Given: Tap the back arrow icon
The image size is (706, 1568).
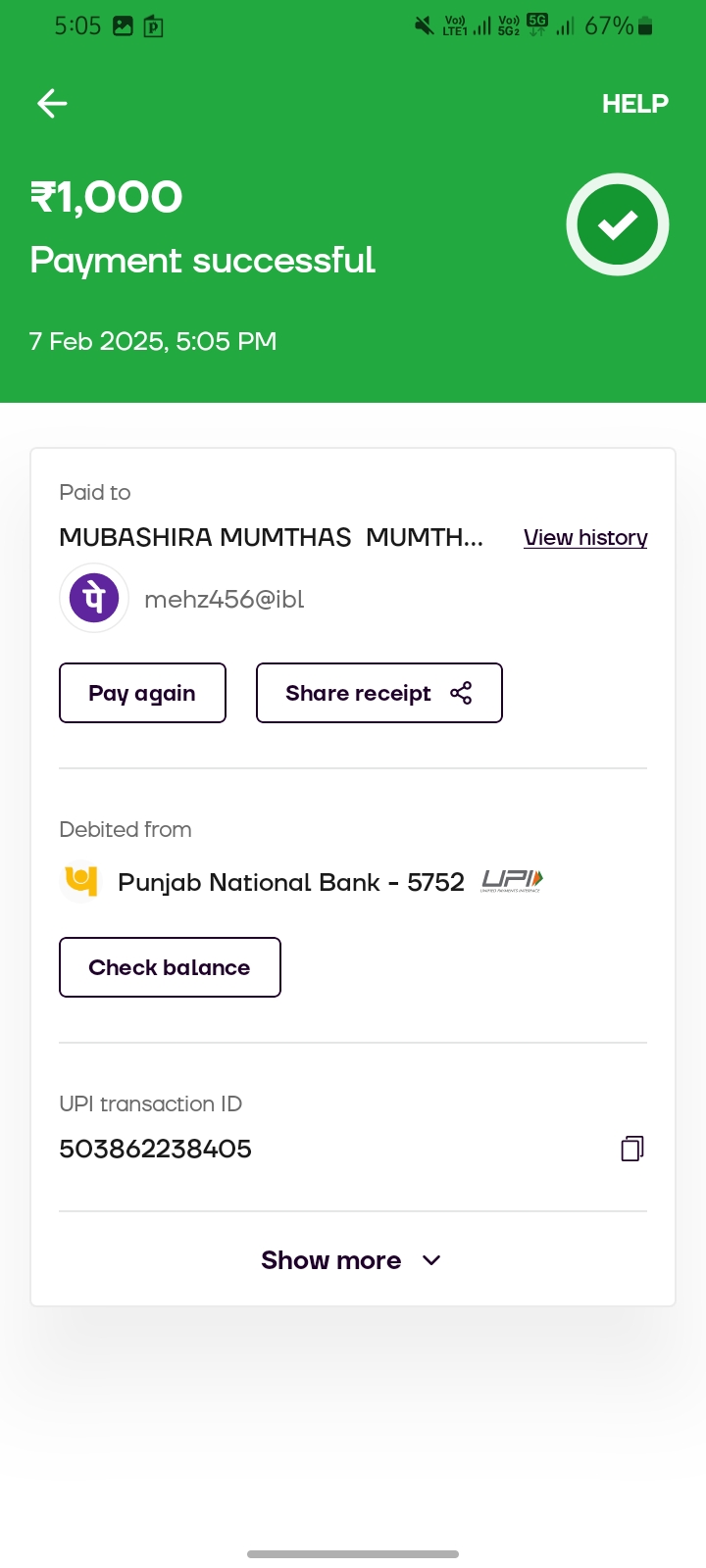Looking at the screenshot, I should [52, 103].
